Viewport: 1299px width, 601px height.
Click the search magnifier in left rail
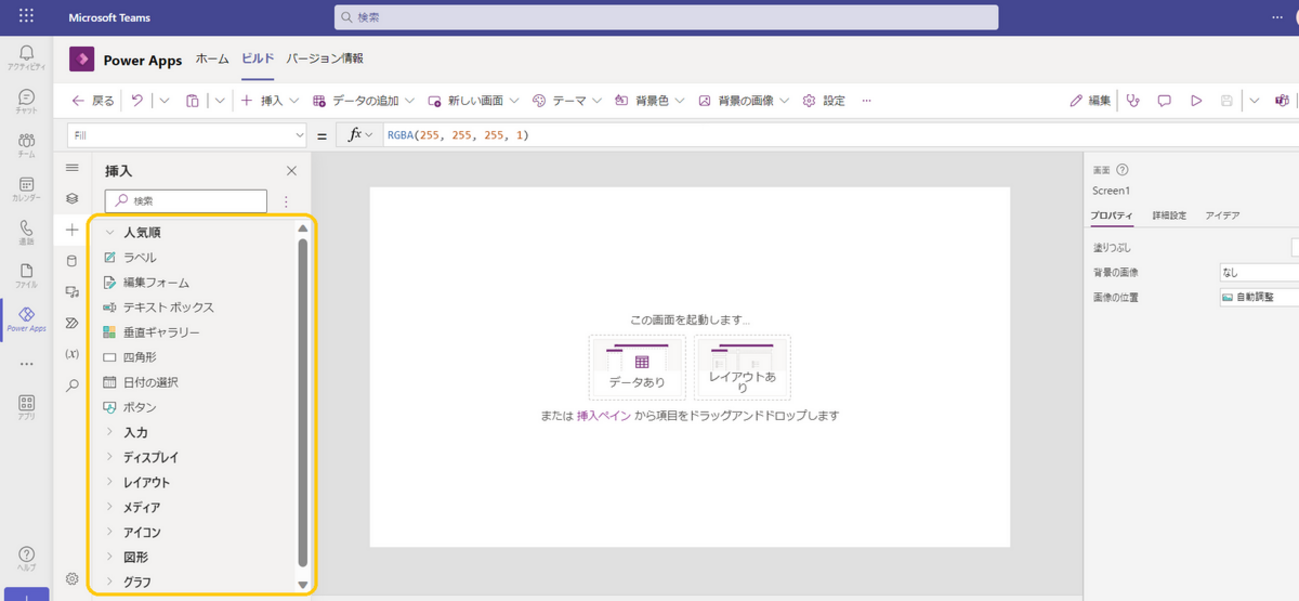coord(71,384)
